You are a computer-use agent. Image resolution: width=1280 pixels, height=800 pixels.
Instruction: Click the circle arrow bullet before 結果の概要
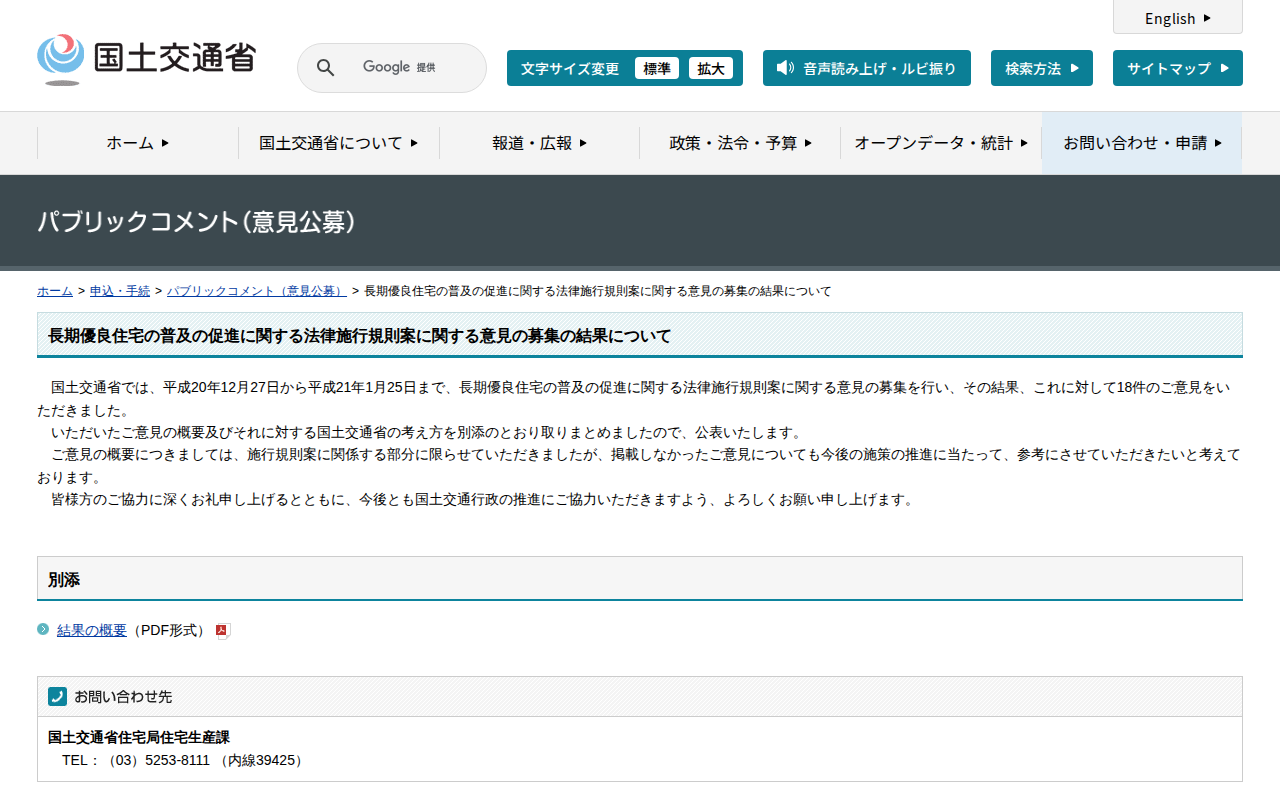43,629
